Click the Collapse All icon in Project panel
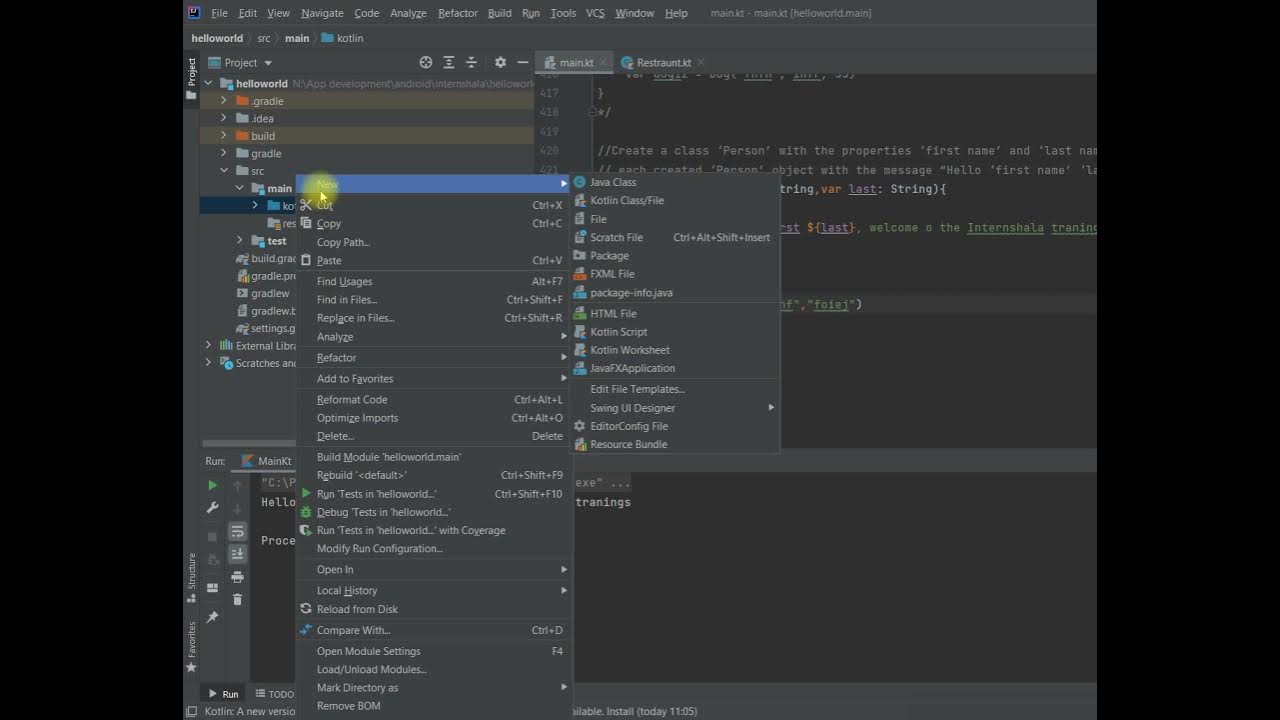Viewport: 1280px width, 720px height. tap(472, 62)
